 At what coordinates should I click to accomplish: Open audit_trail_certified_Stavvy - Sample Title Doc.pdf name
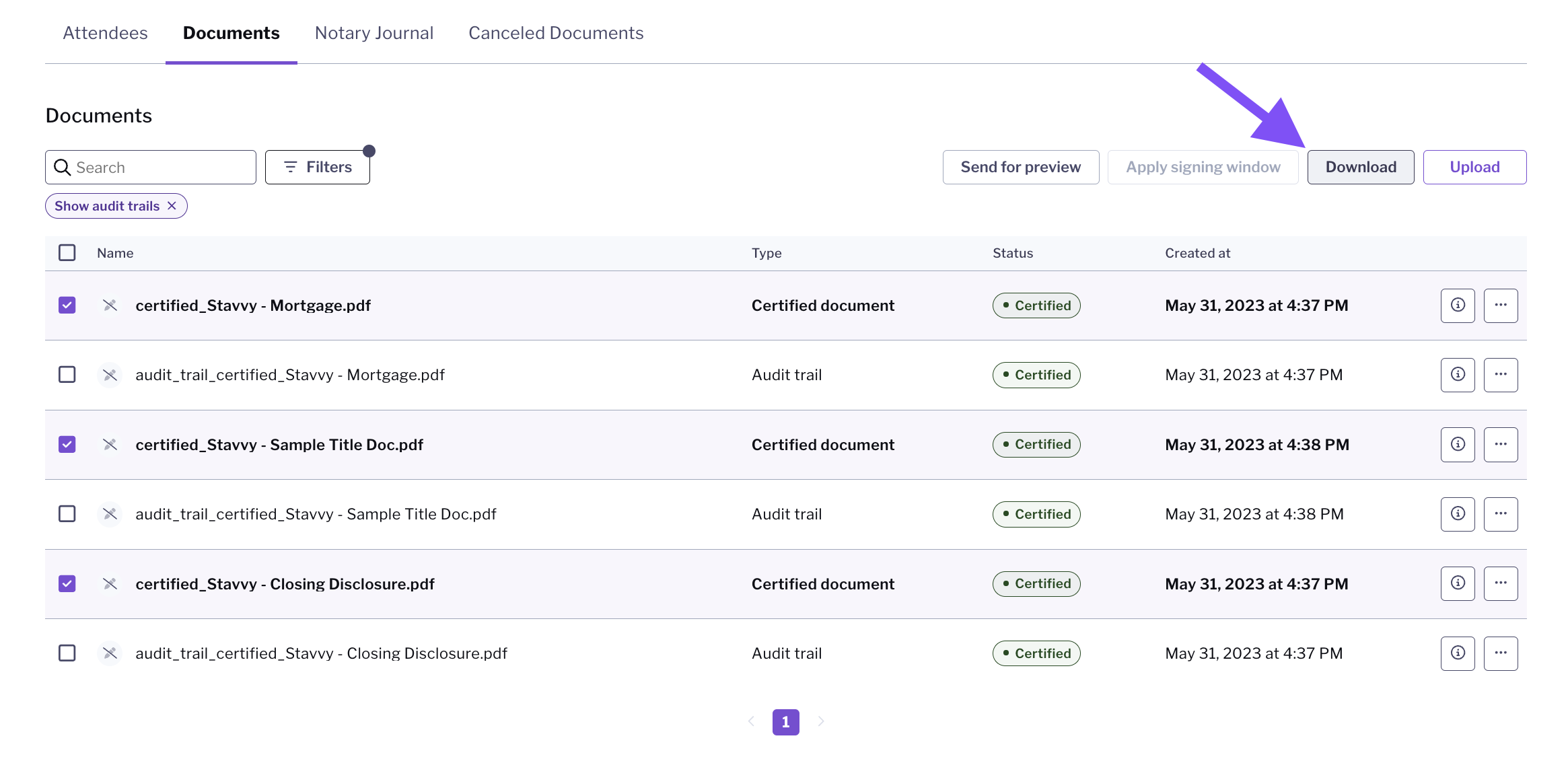point(316,514)
